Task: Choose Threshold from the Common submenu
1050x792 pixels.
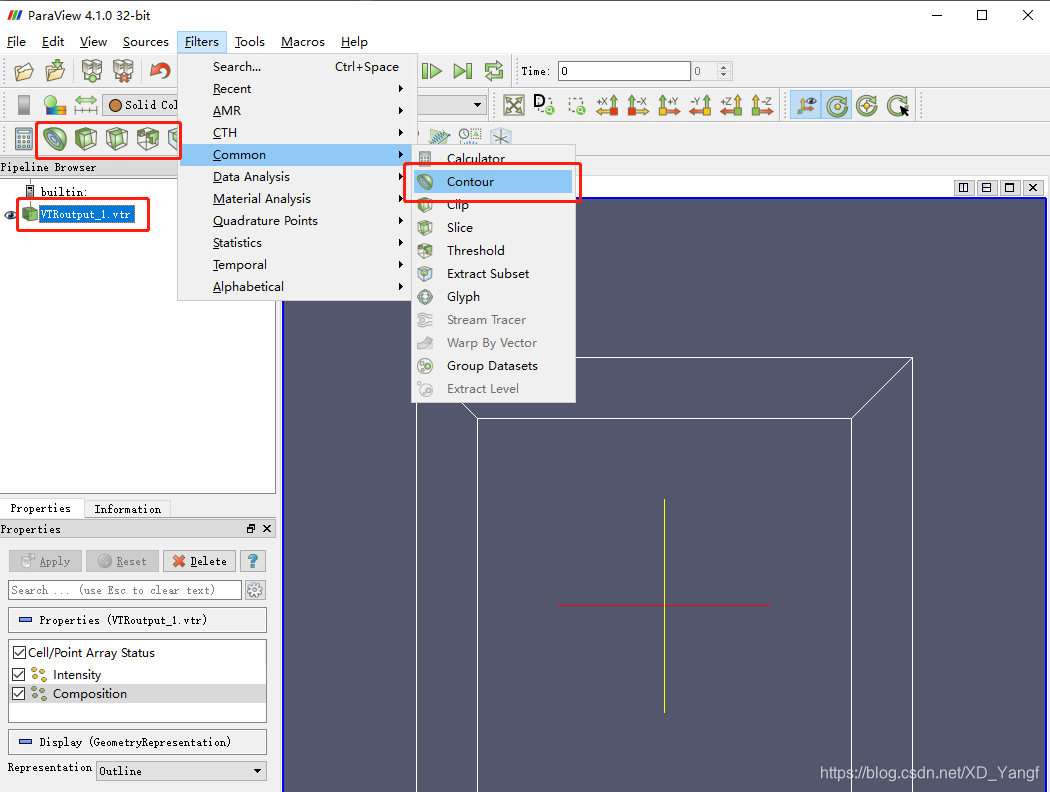Action: click(493, 250)
